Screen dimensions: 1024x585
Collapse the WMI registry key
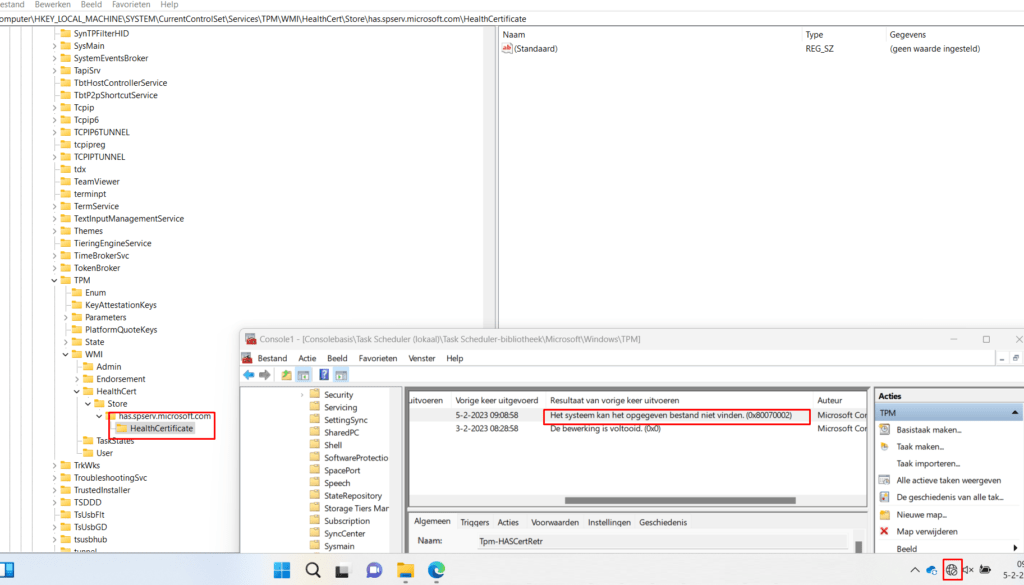(66, 355)
